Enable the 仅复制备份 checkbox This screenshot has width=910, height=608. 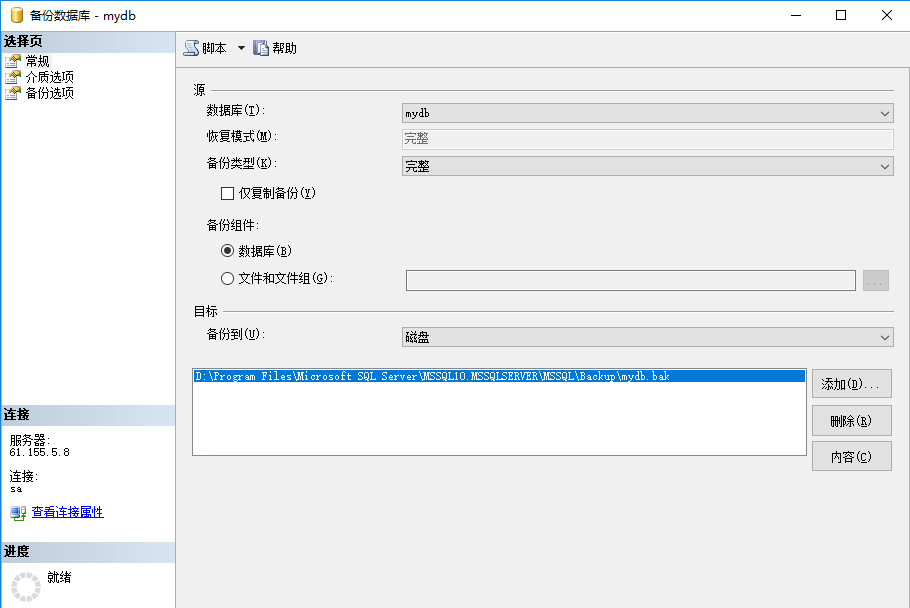tap(227, 193)
